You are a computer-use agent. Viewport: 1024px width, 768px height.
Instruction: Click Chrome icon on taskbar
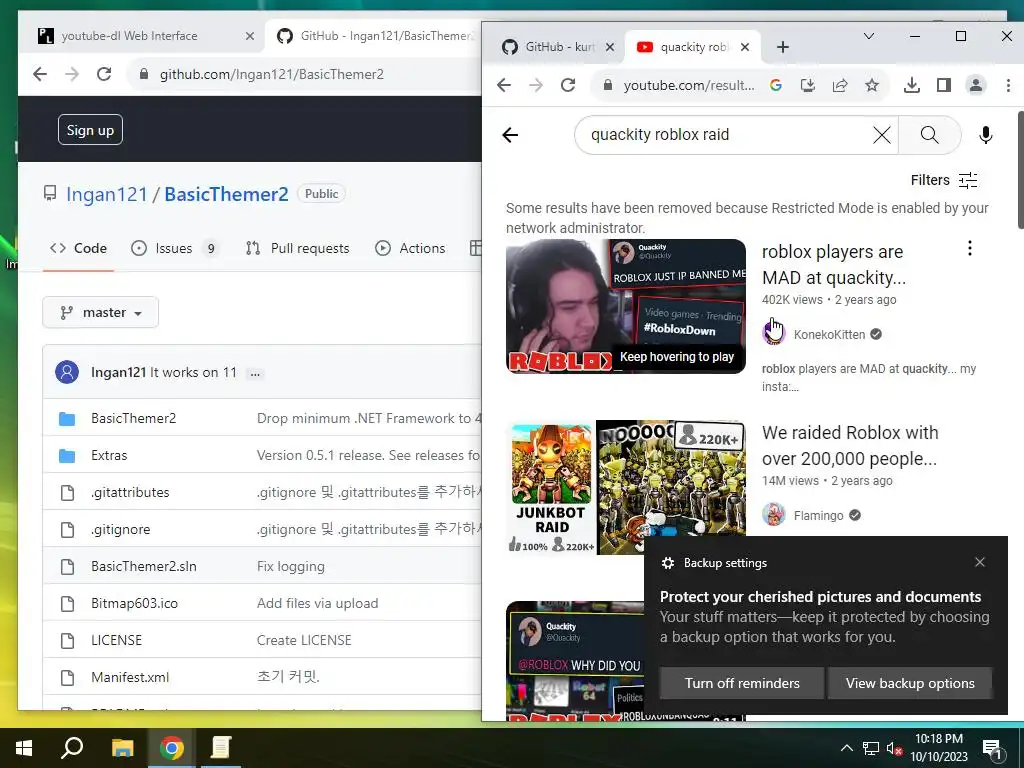tap(172, 748)
